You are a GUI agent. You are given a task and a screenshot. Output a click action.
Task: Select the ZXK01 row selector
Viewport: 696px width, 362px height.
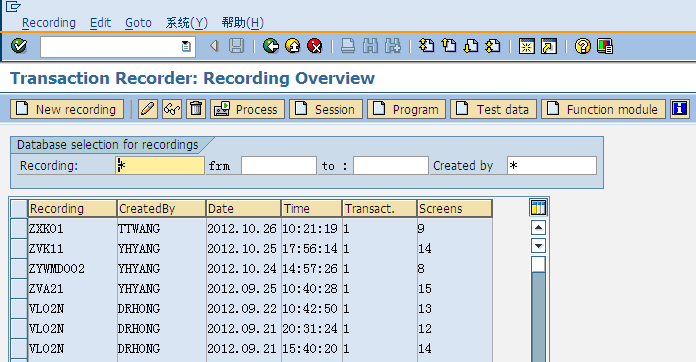point(19,228)
